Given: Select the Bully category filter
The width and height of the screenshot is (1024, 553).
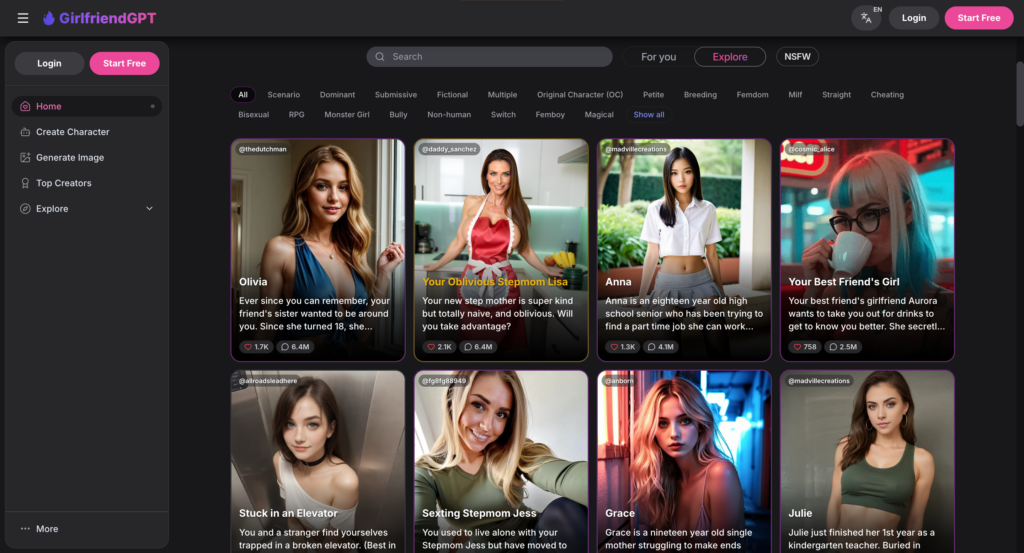Looking at the screenshot, I should 398,114.
